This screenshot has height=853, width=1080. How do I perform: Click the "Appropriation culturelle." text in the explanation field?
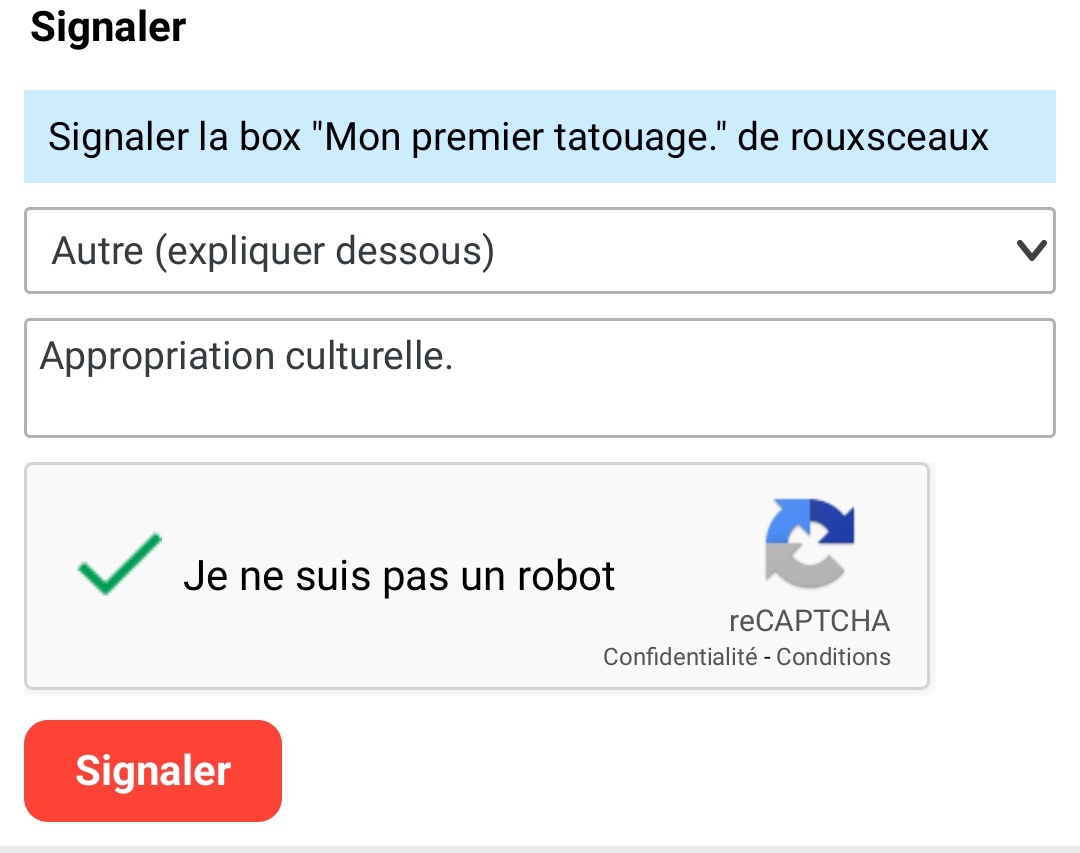[x=246, y=357]
